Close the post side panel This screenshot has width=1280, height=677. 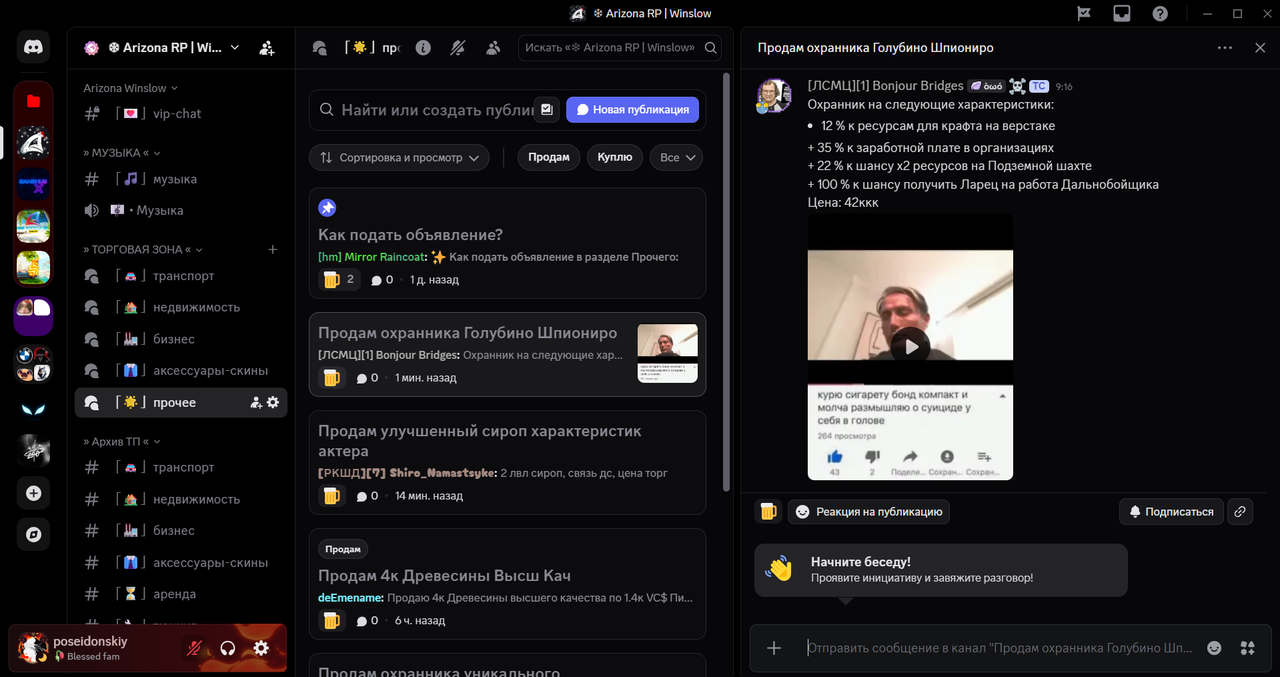[x=1260, y=47]
